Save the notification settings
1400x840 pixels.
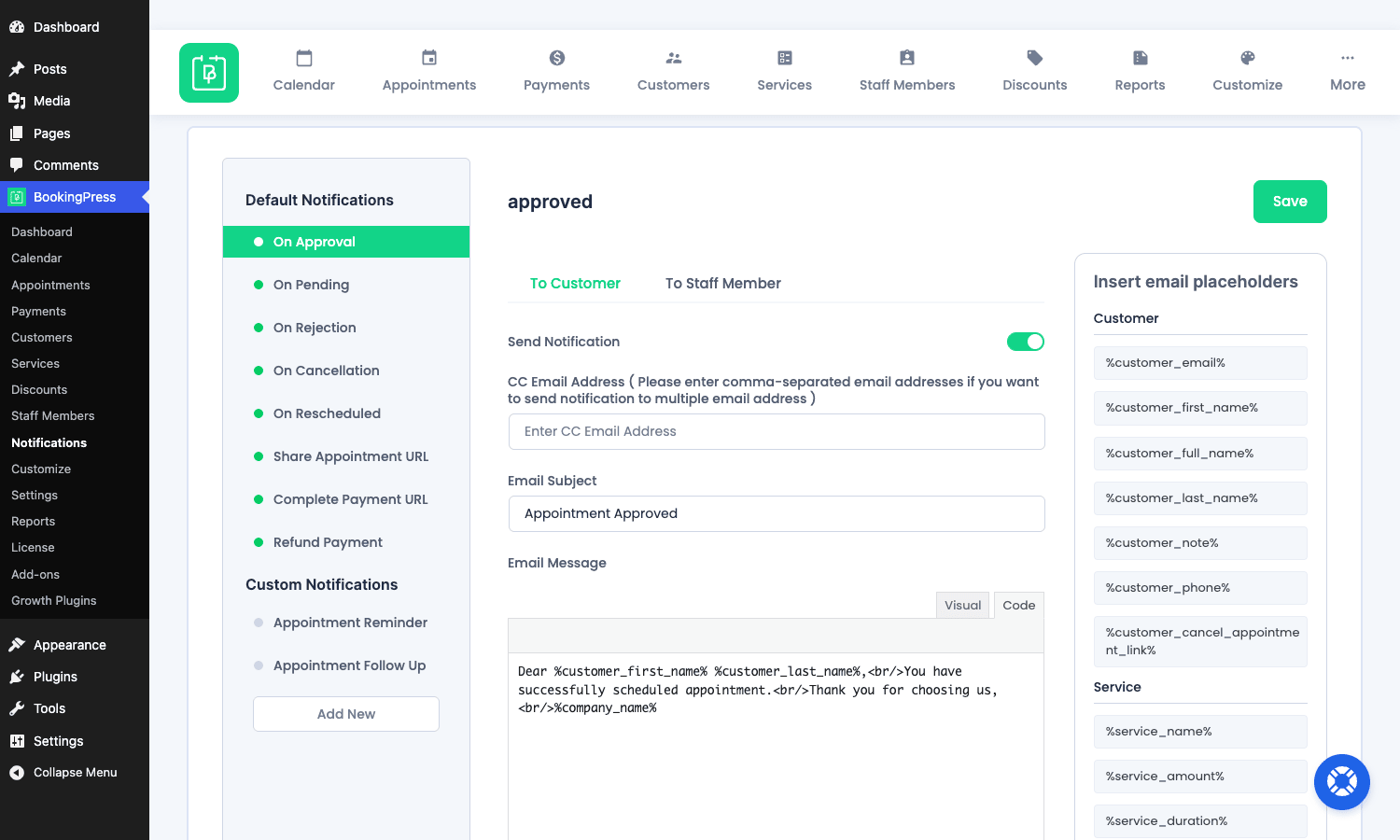click(1290, 202)
